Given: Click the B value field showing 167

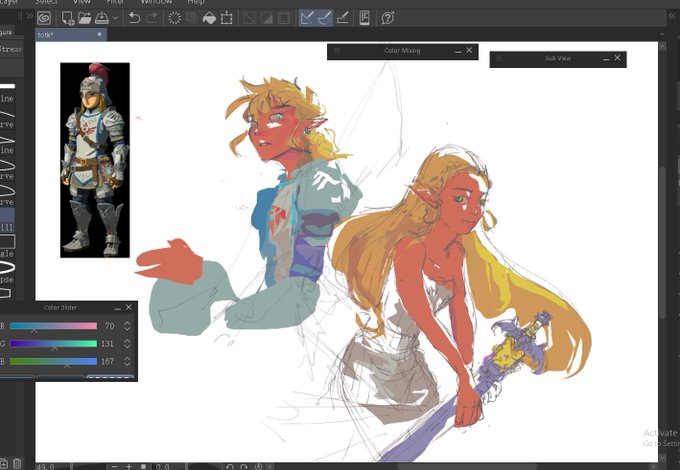Looking at the screenshot, I should click(108, 361).
